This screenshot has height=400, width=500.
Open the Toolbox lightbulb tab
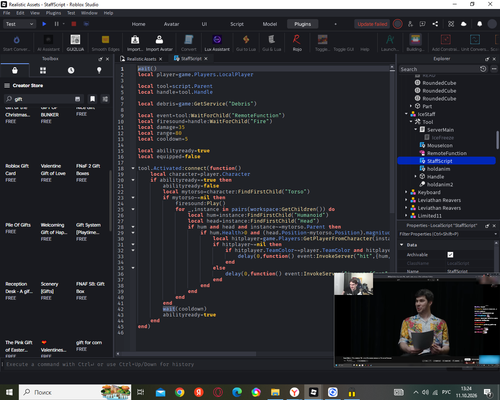[x=99, y=70]
